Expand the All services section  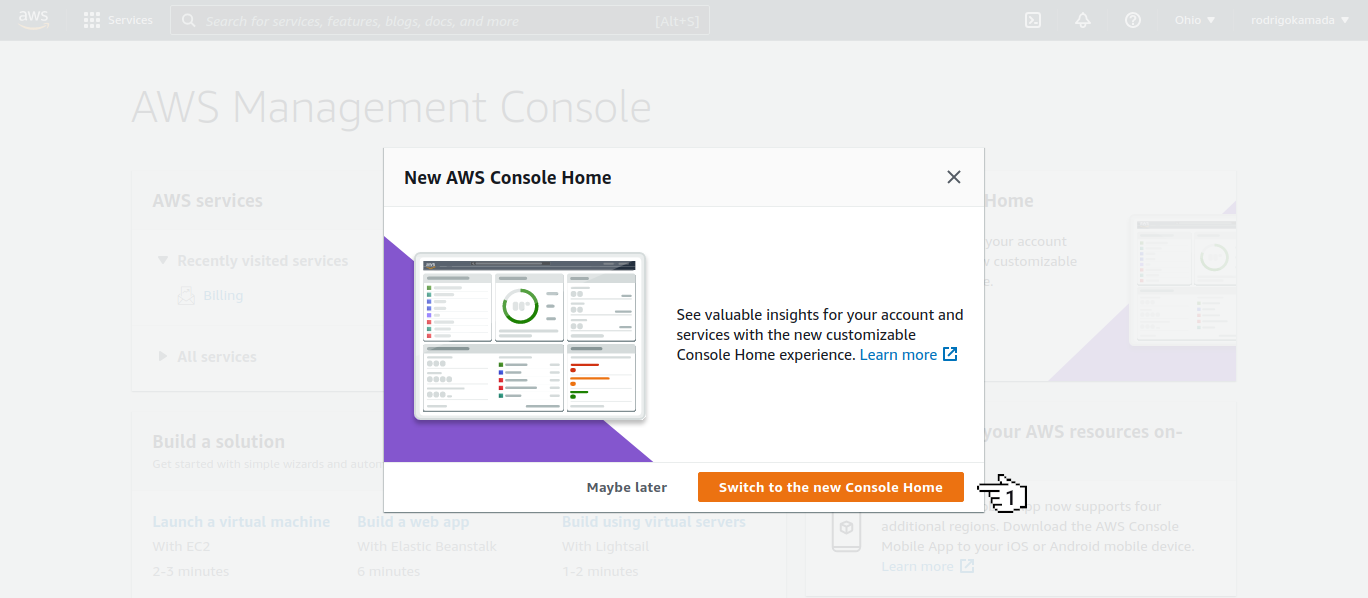pyautogui.click(x=207, y=356)
